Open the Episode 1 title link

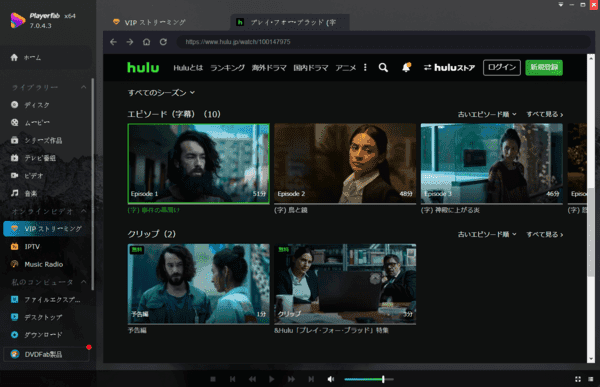[153, 210]
